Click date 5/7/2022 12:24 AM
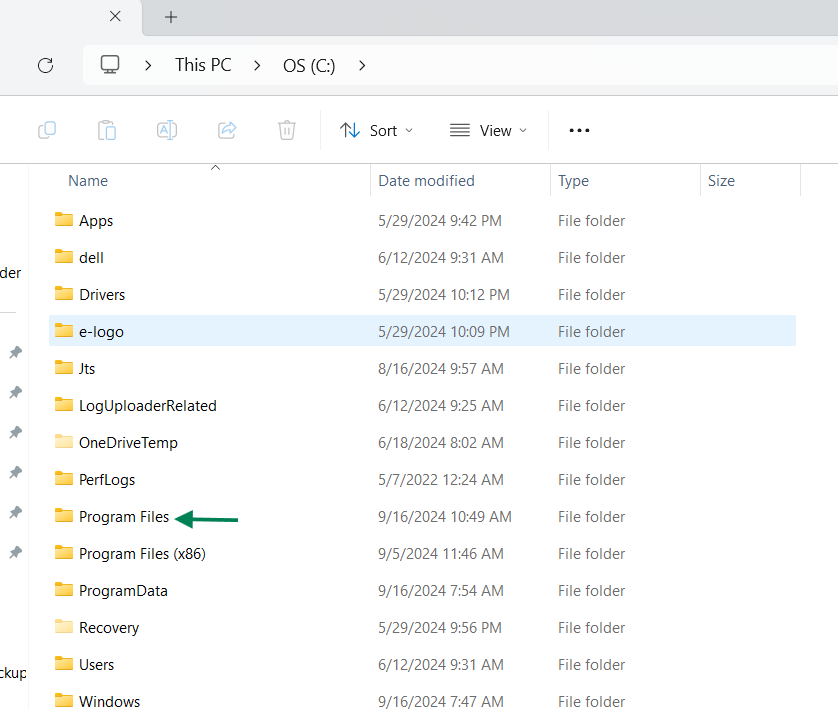Image resolution: width=838 pixels, height=710 pixels. click(441, 480)
